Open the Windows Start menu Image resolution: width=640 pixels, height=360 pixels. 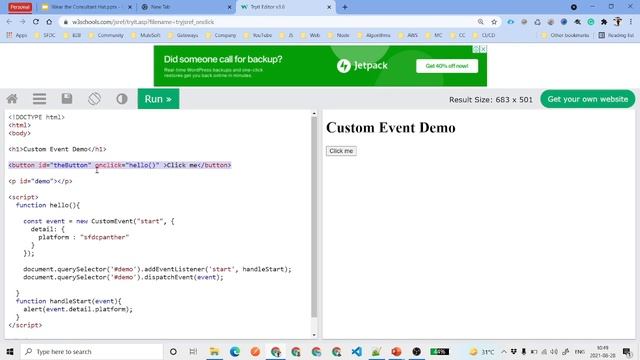coord(10,351)
